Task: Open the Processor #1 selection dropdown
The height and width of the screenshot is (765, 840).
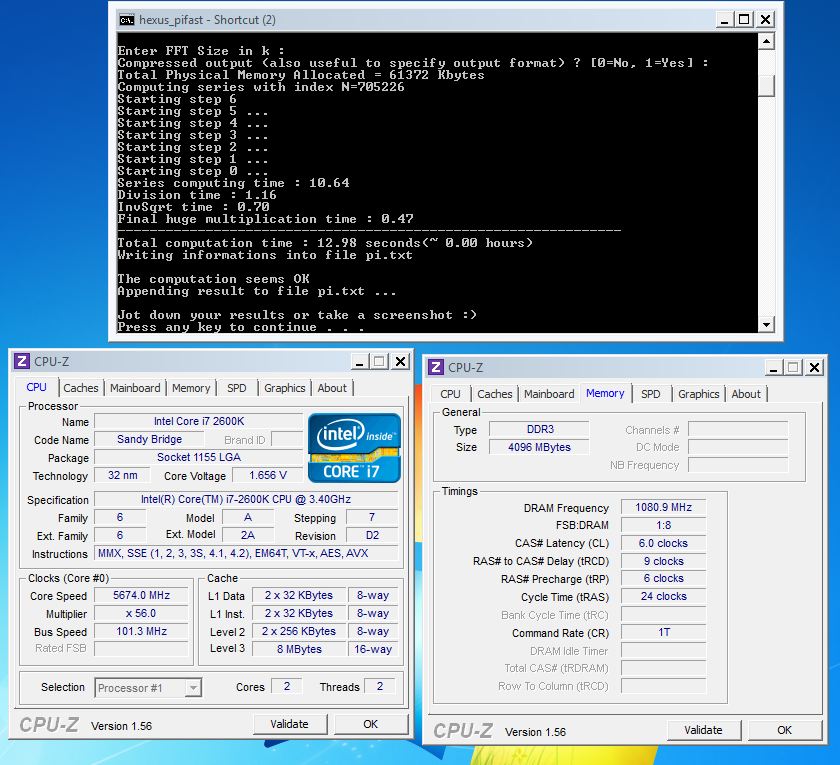Action: point(192,687)
